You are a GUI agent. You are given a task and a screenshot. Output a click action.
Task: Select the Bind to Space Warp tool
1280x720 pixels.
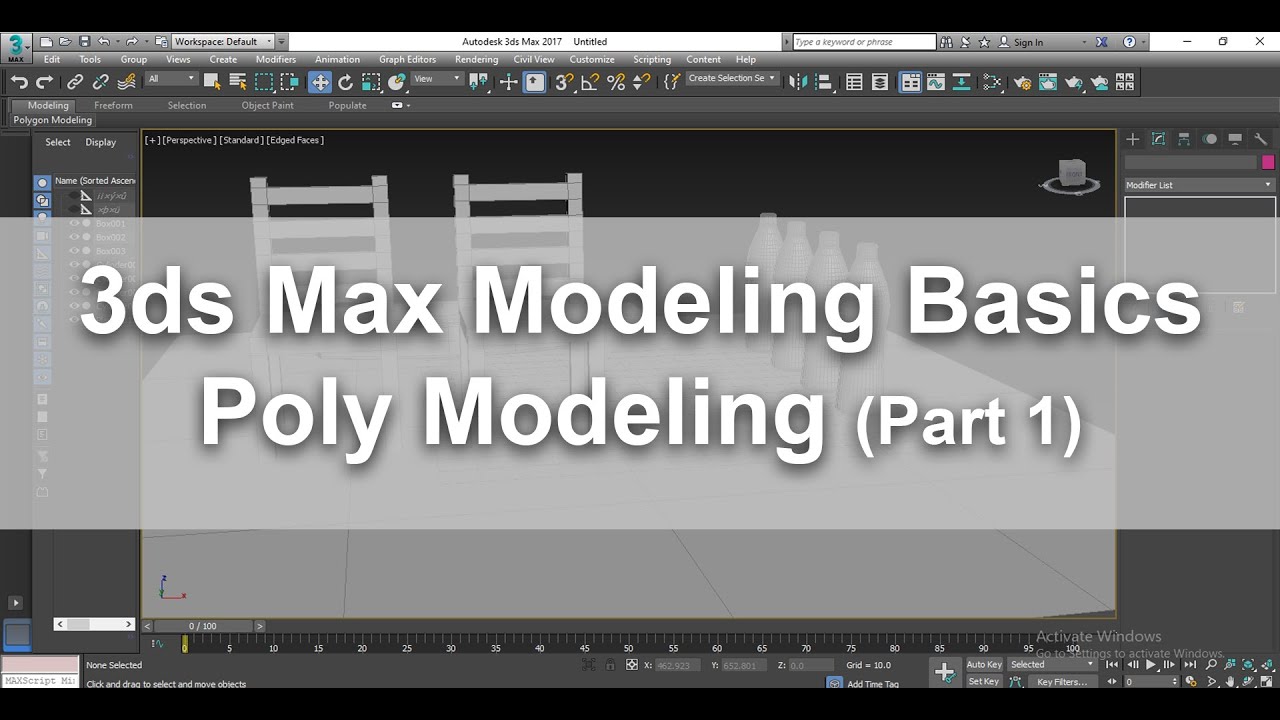point(128,82)
